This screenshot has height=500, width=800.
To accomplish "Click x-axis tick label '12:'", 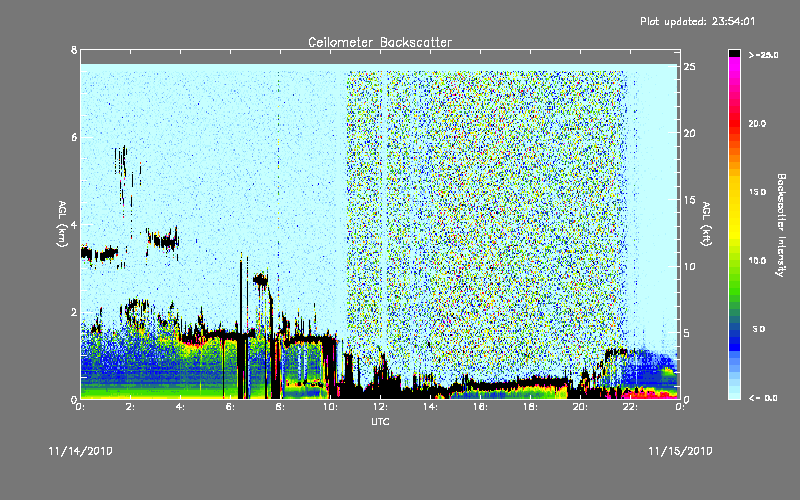I will (x=380, y=407).
